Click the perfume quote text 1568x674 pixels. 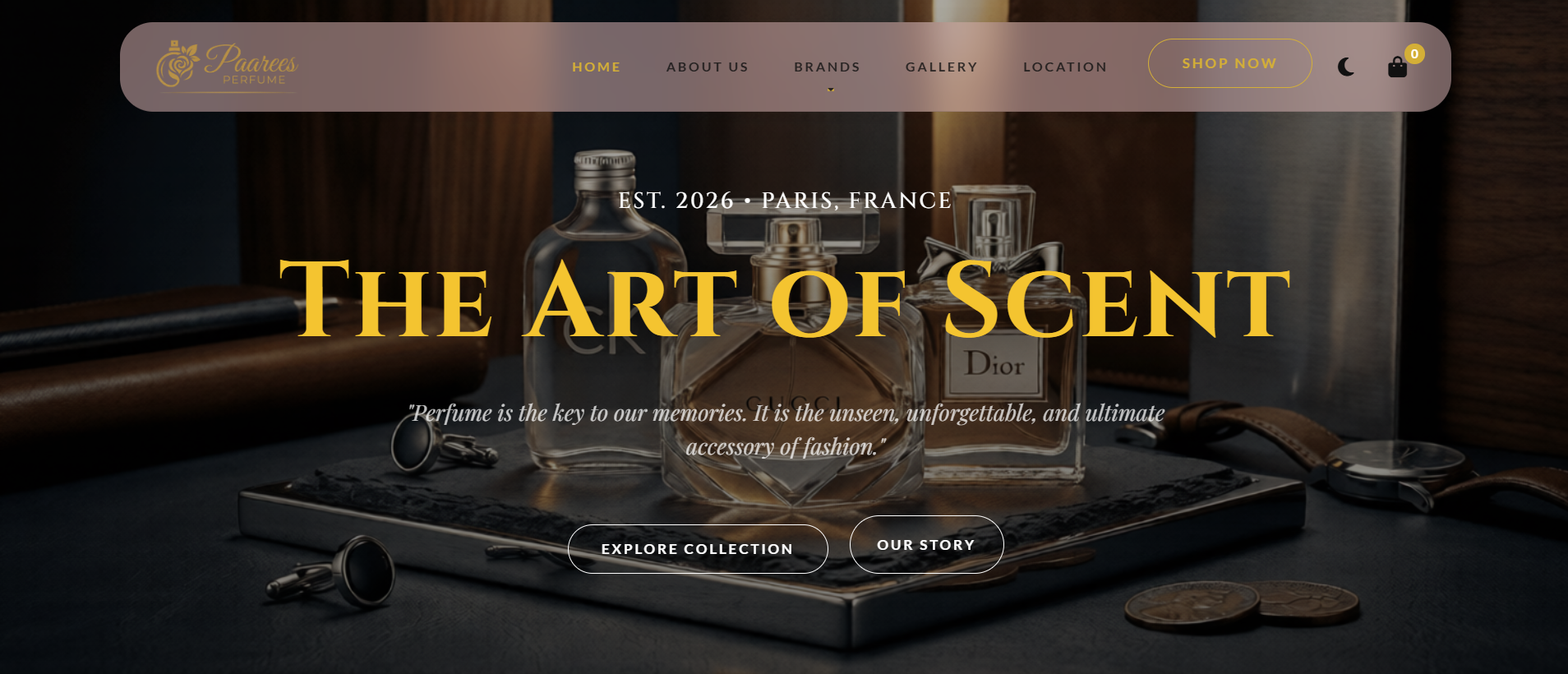786,430
